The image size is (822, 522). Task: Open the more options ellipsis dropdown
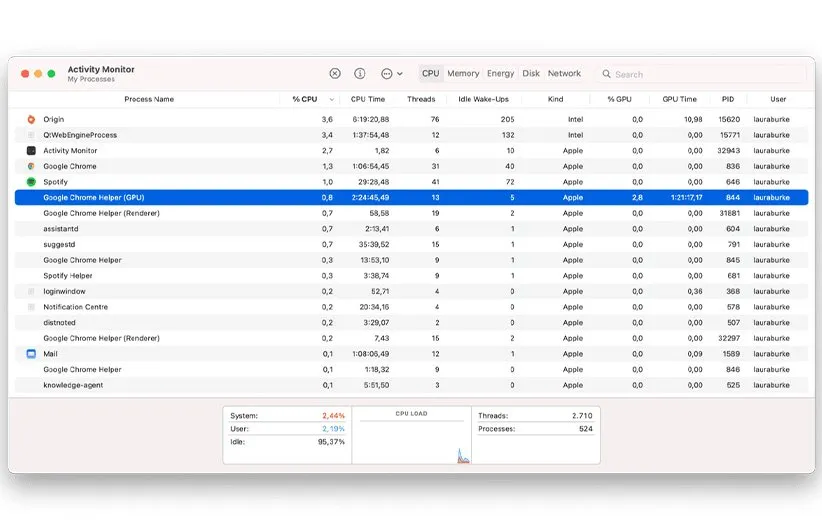[392, 74]
